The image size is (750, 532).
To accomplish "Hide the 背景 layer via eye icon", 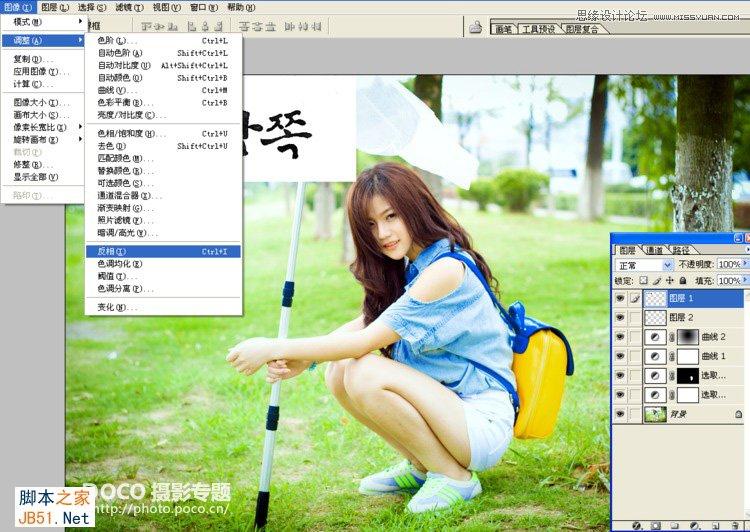I will click(620, 414).
